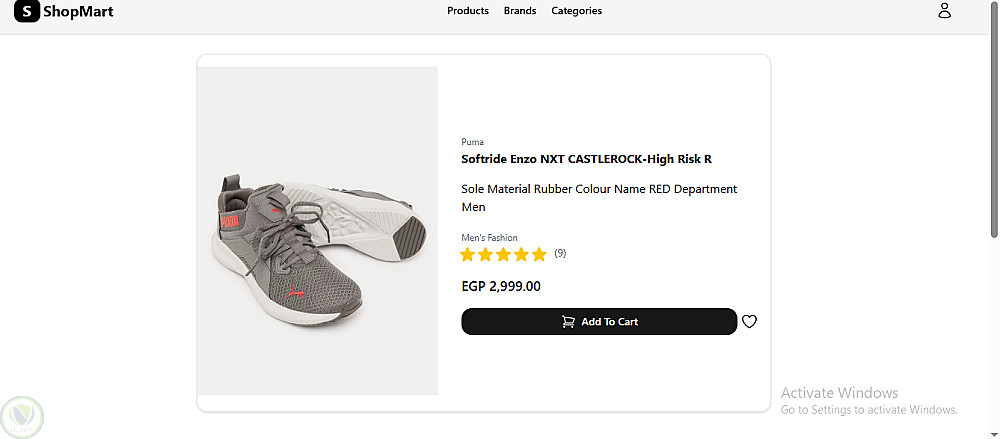
Task: Open the Men's Fashion category link
Action: [x=489, y=237]
